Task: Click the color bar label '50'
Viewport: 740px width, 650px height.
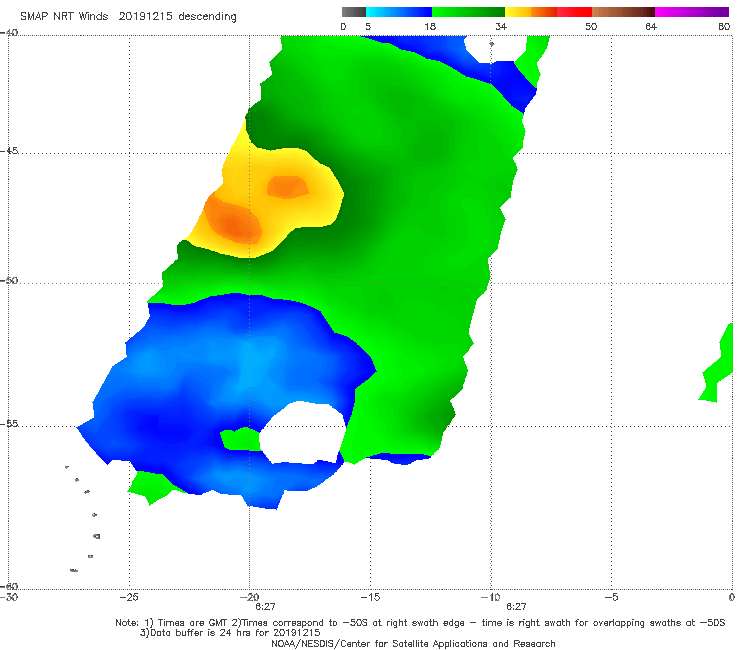Action: click(x=591, y=27)
